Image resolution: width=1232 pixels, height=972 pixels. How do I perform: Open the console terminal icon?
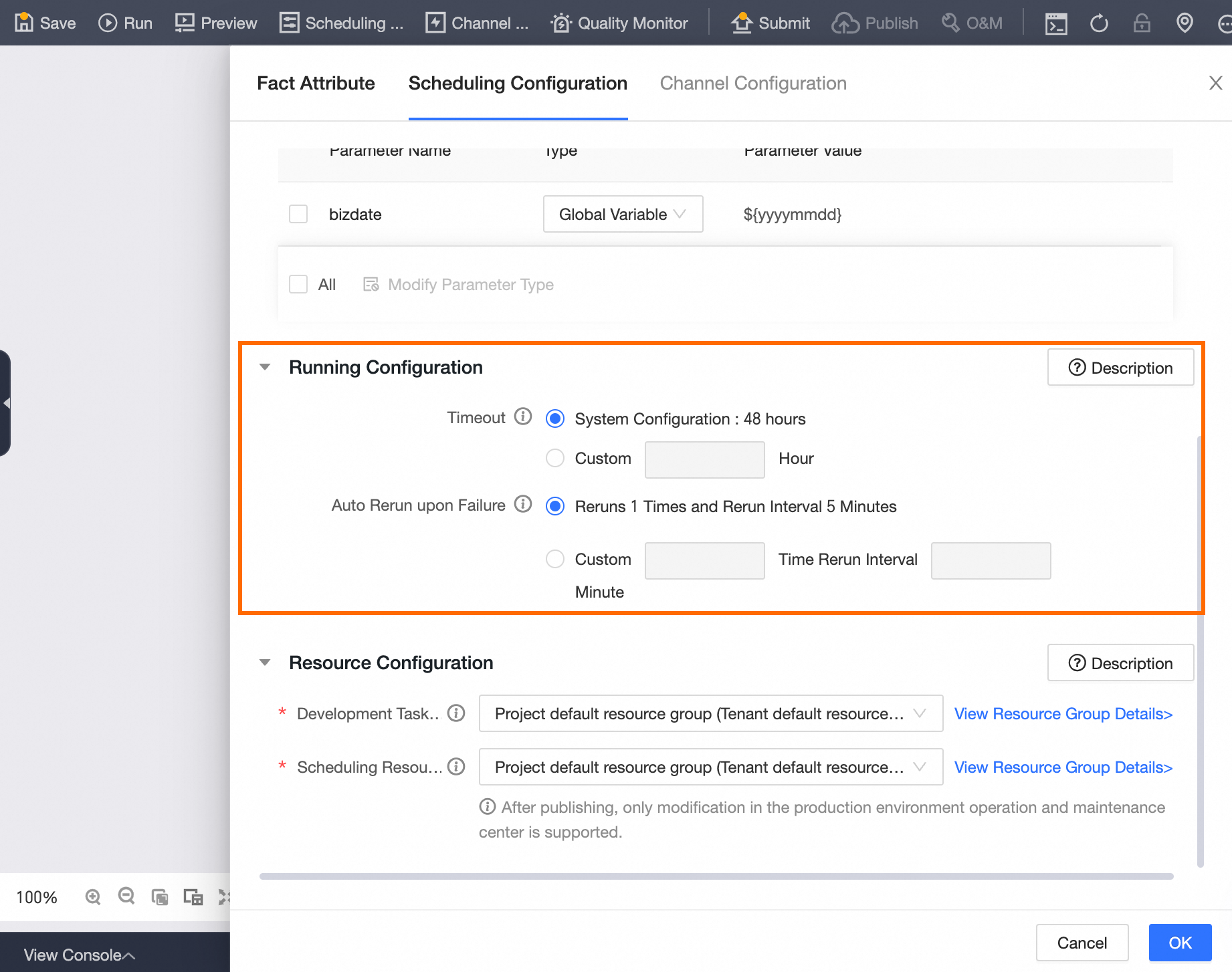click(1055, 22)
